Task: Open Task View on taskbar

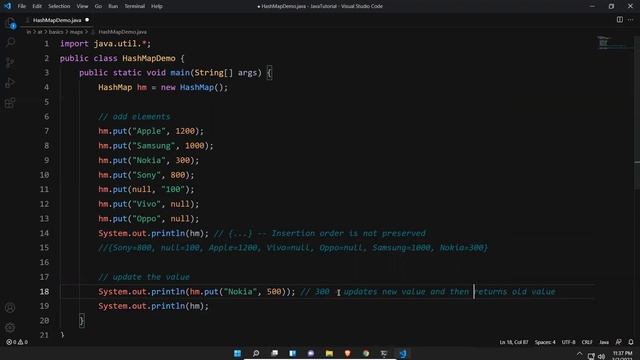Action: click(x=275, y=353)
